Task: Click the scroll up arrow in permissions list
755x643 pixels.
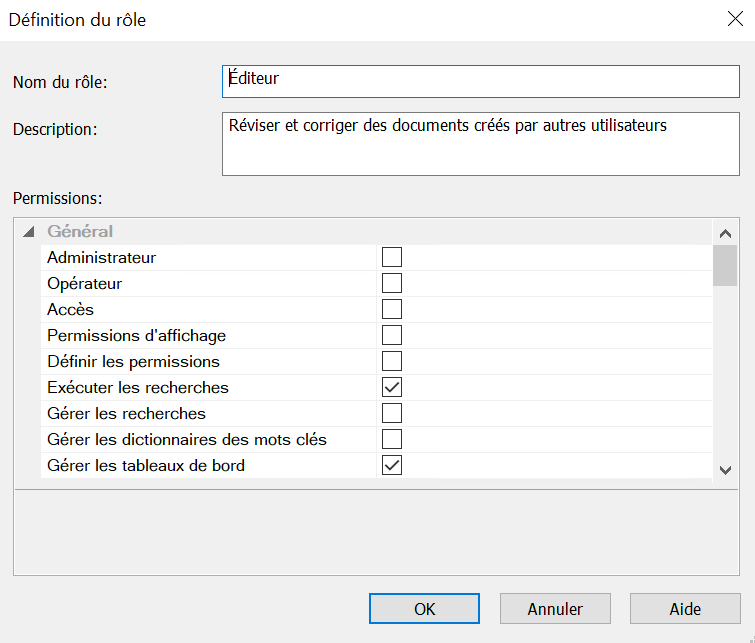Action: pyautogui.click(x=725, y=234)
